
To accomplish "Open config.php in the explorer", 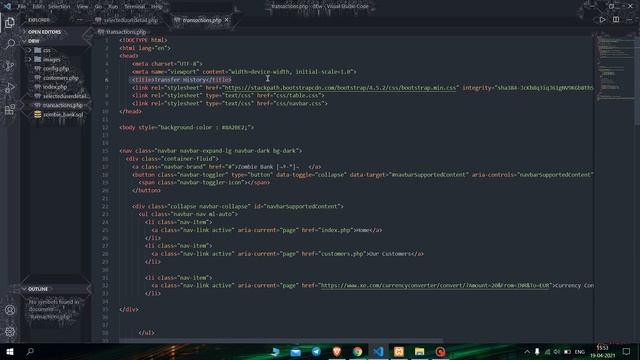I will click(56, 69).
